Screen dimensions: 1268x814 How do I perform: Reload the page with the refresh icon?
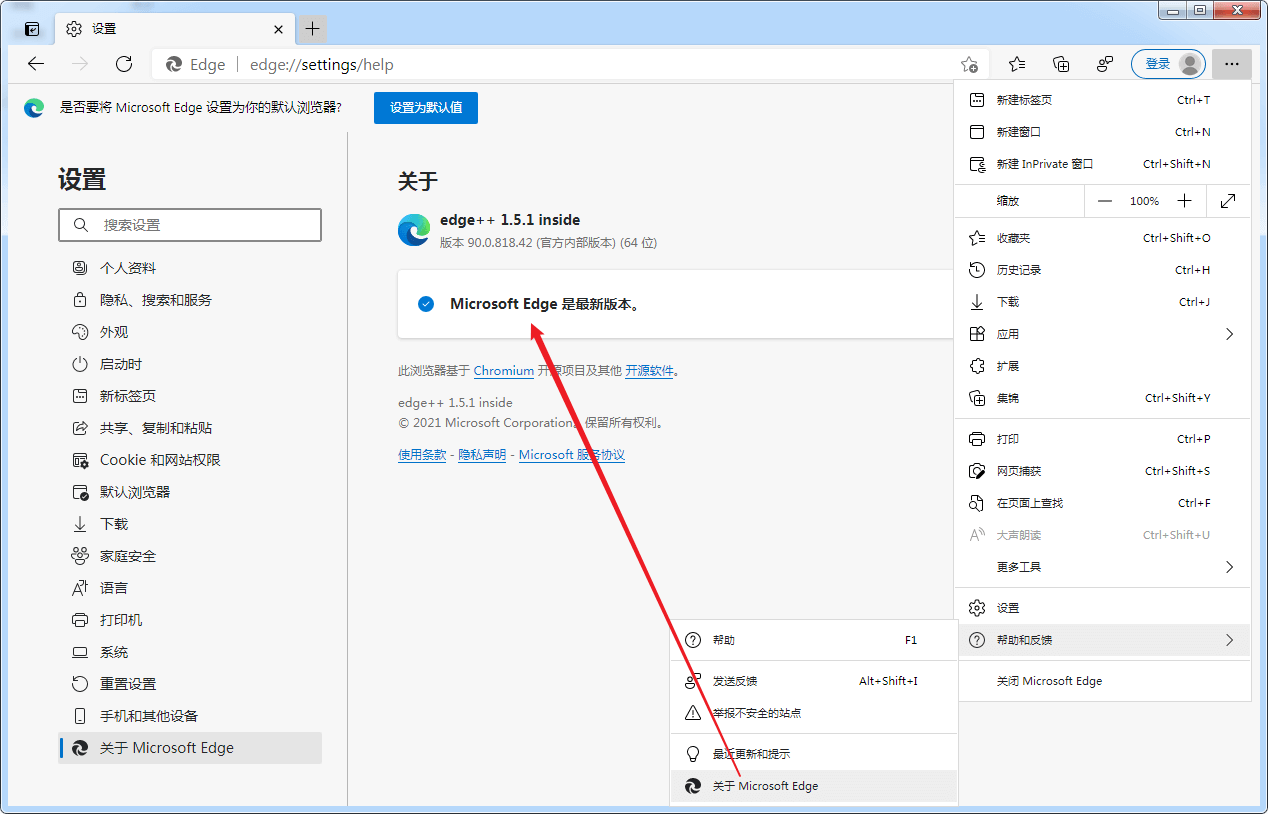124,64
